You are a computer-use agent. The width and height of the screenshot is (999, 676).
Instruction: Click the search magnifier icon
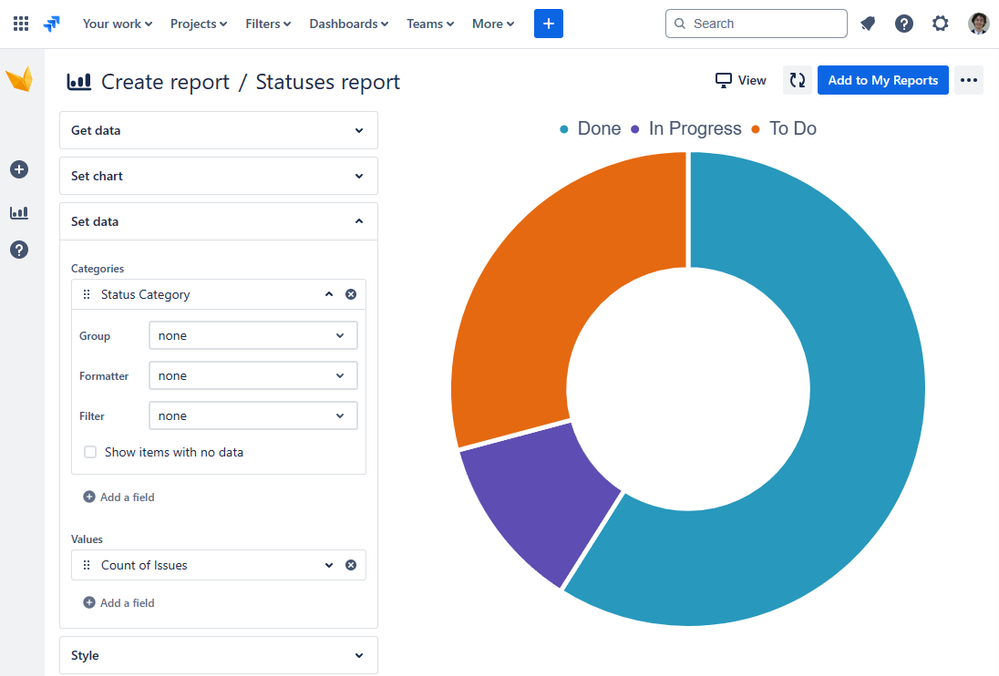pyautogui.click(x=680, y=24)
